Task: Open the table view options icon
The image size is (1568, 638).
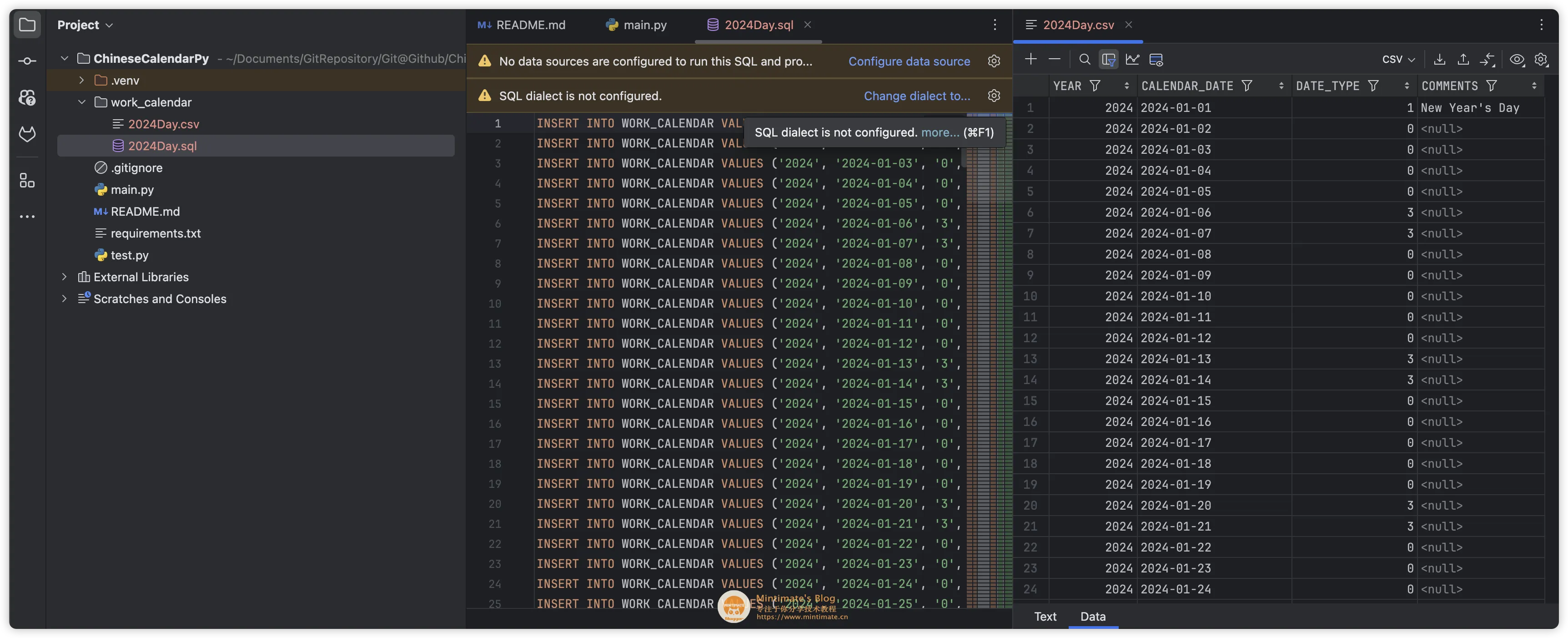Action: (1156, 59)
